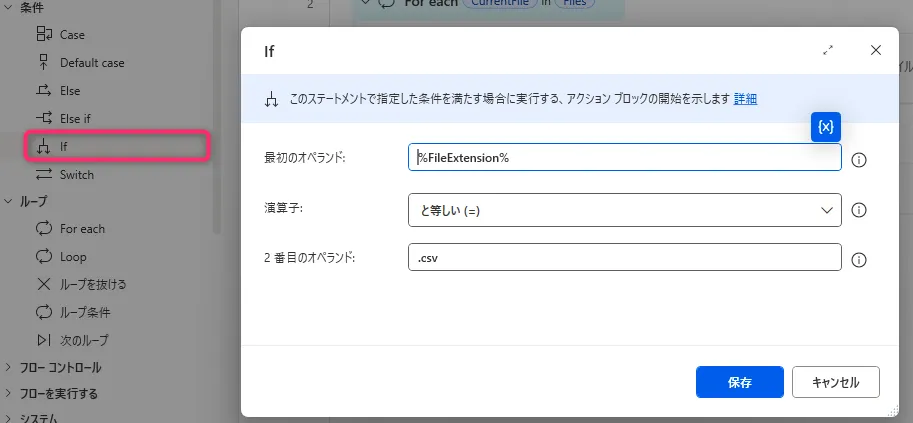The width and height of the screenshot is (913, 423).
Task: Open the 詳細 help link
Action: click(x=745, y=98)
